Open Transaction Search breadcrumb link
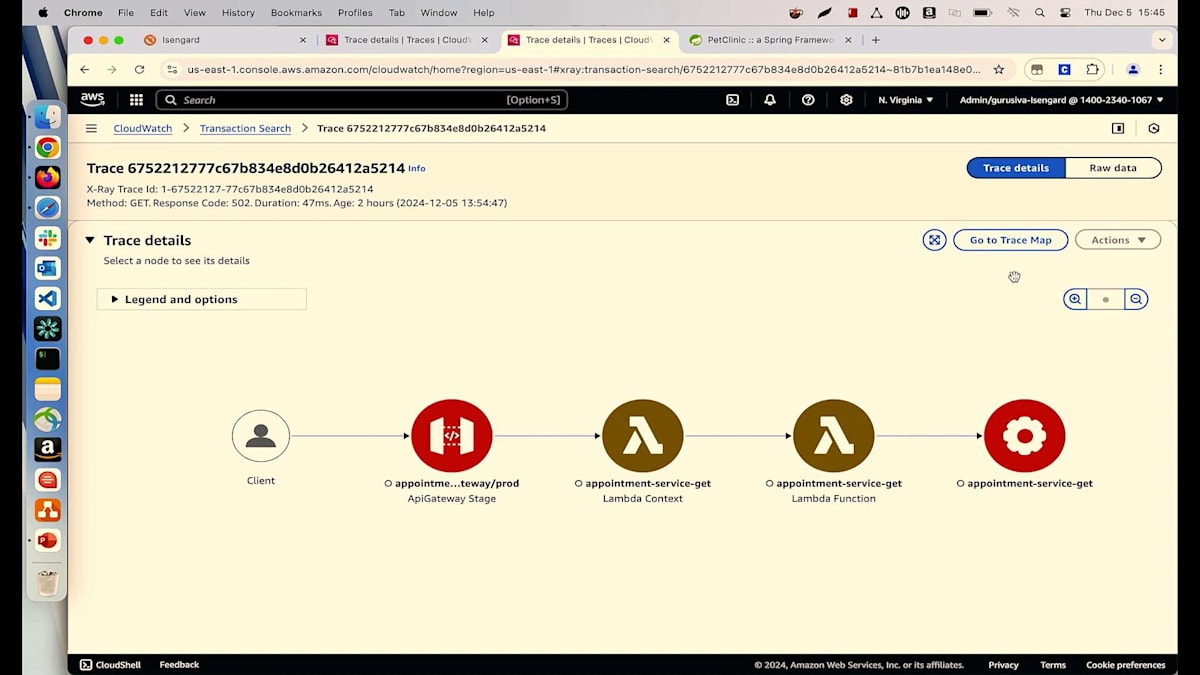The image size is (1200, 675). click(245, 128)
